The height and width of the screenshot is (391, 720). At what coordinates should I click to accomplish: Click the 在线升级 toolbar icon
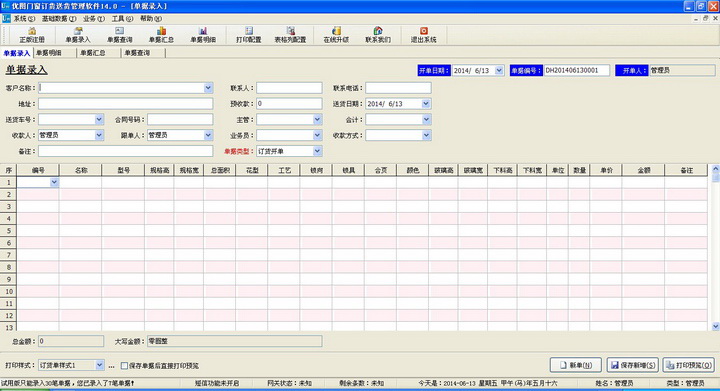(x=336, y=35)
